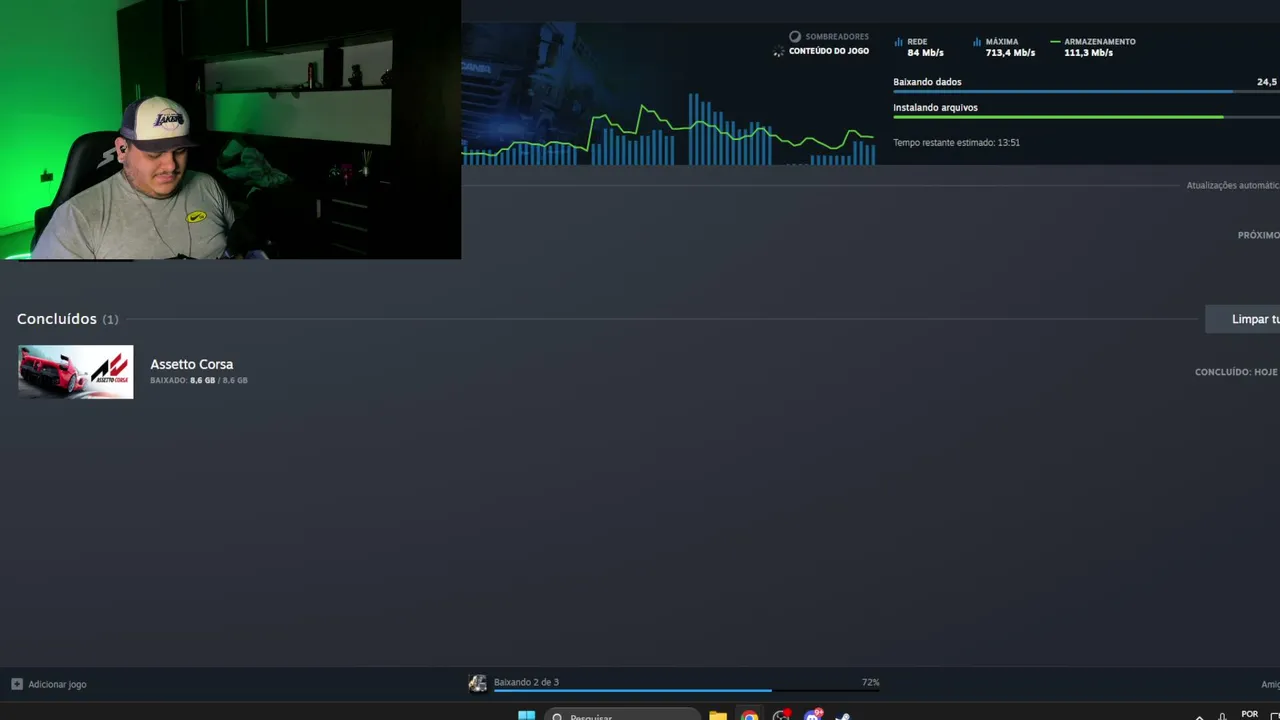Click the 84 Mb/s network speed value
This screenshot has height=720, width=1280.
tap(925, 53)
